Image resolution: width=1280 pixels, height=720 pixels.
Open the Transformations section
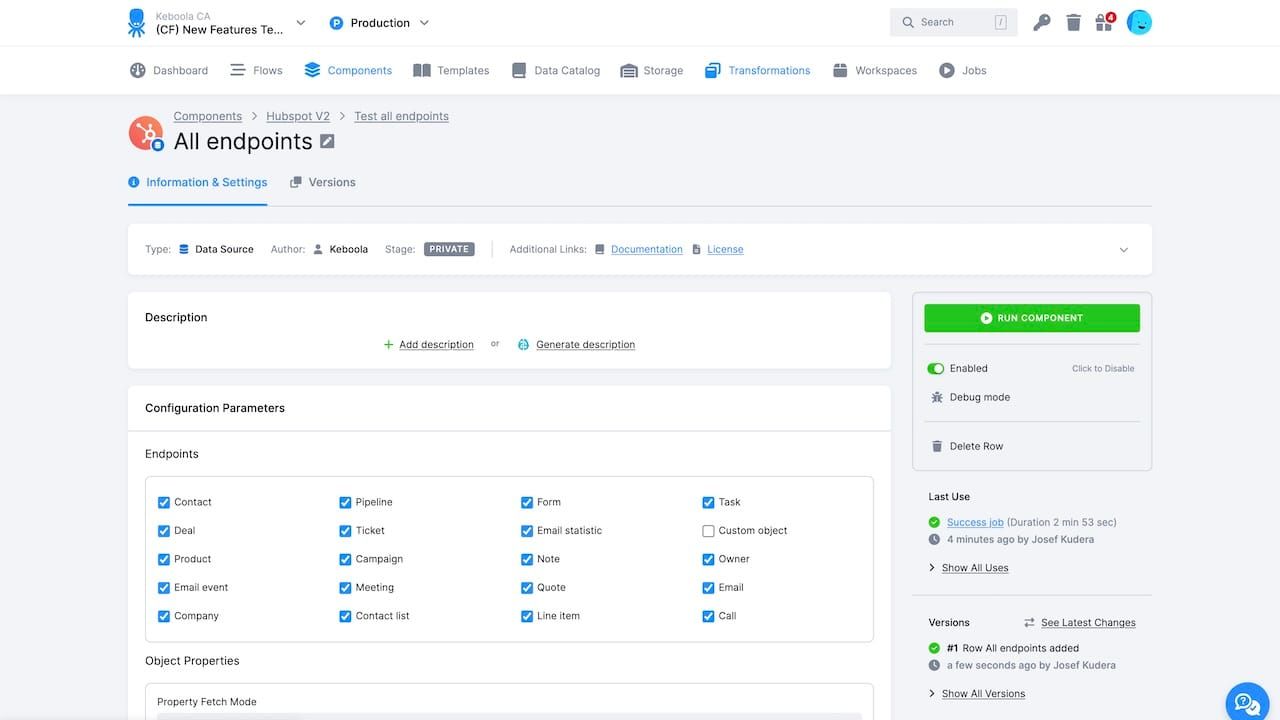point(757,70)
